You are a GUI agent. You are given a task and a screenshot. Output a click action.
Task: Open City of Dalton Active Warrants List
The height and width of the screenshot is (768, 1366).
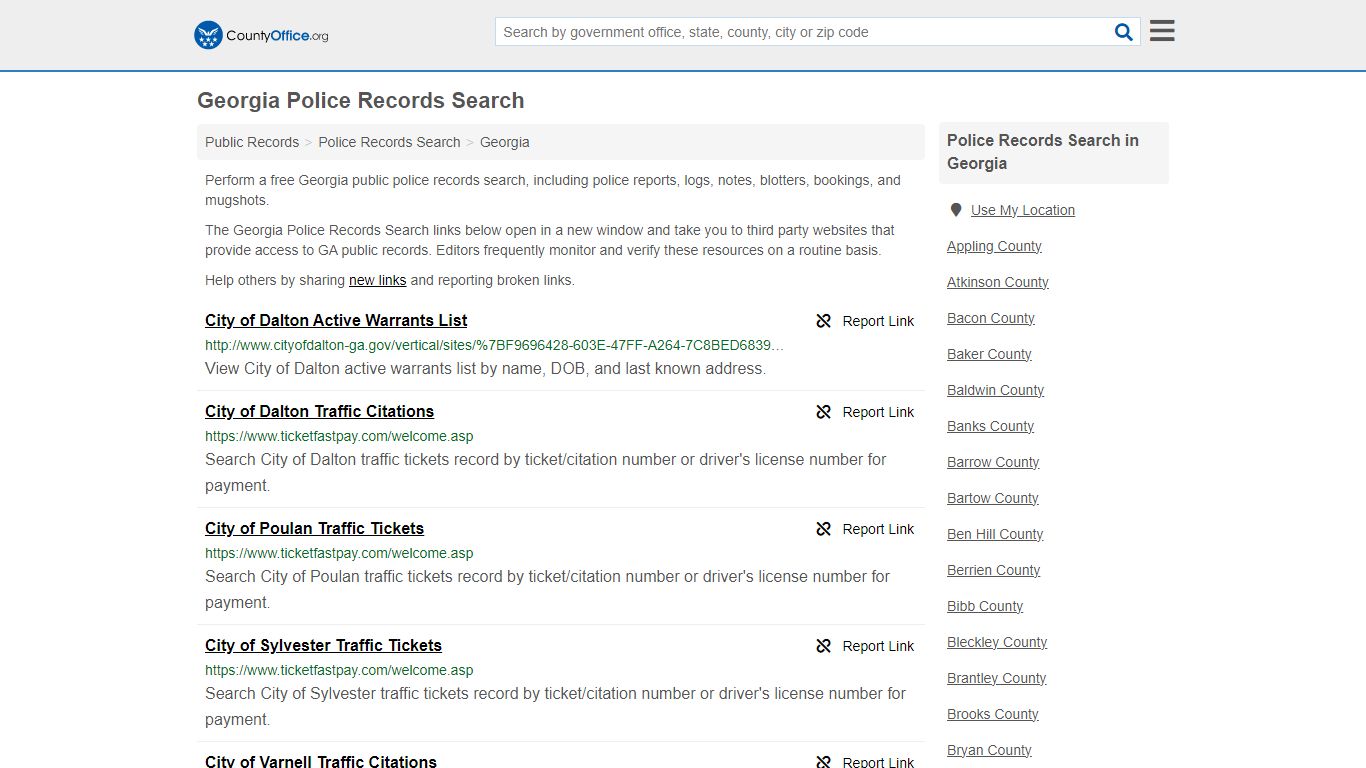[336, 320]
